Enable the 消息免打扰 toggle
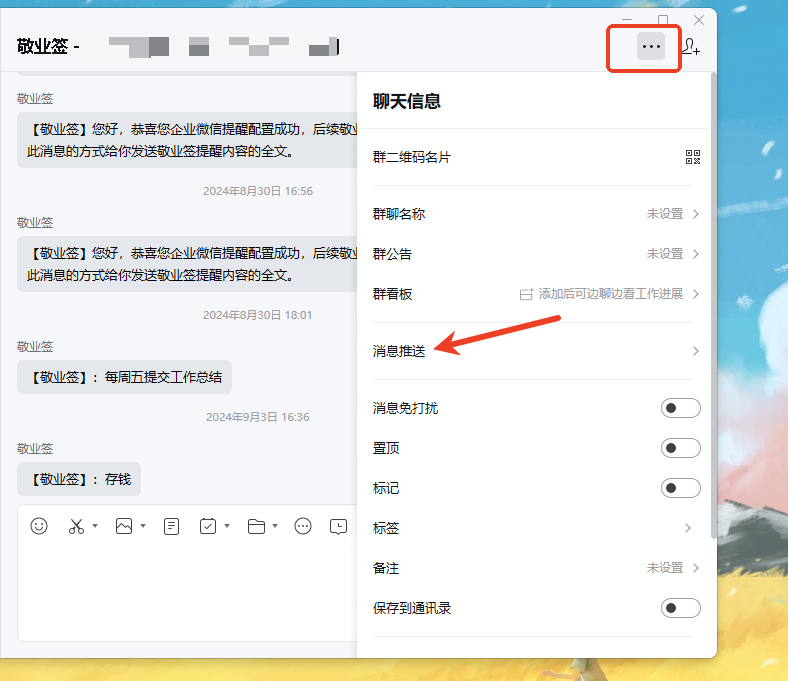 [x=680, y=408]
